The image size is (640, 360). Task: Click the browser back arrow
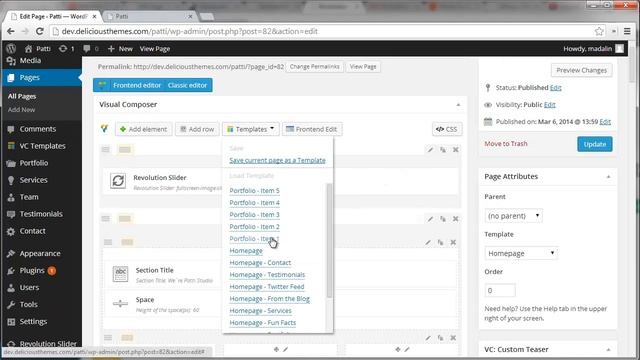[x=11, y=31]
